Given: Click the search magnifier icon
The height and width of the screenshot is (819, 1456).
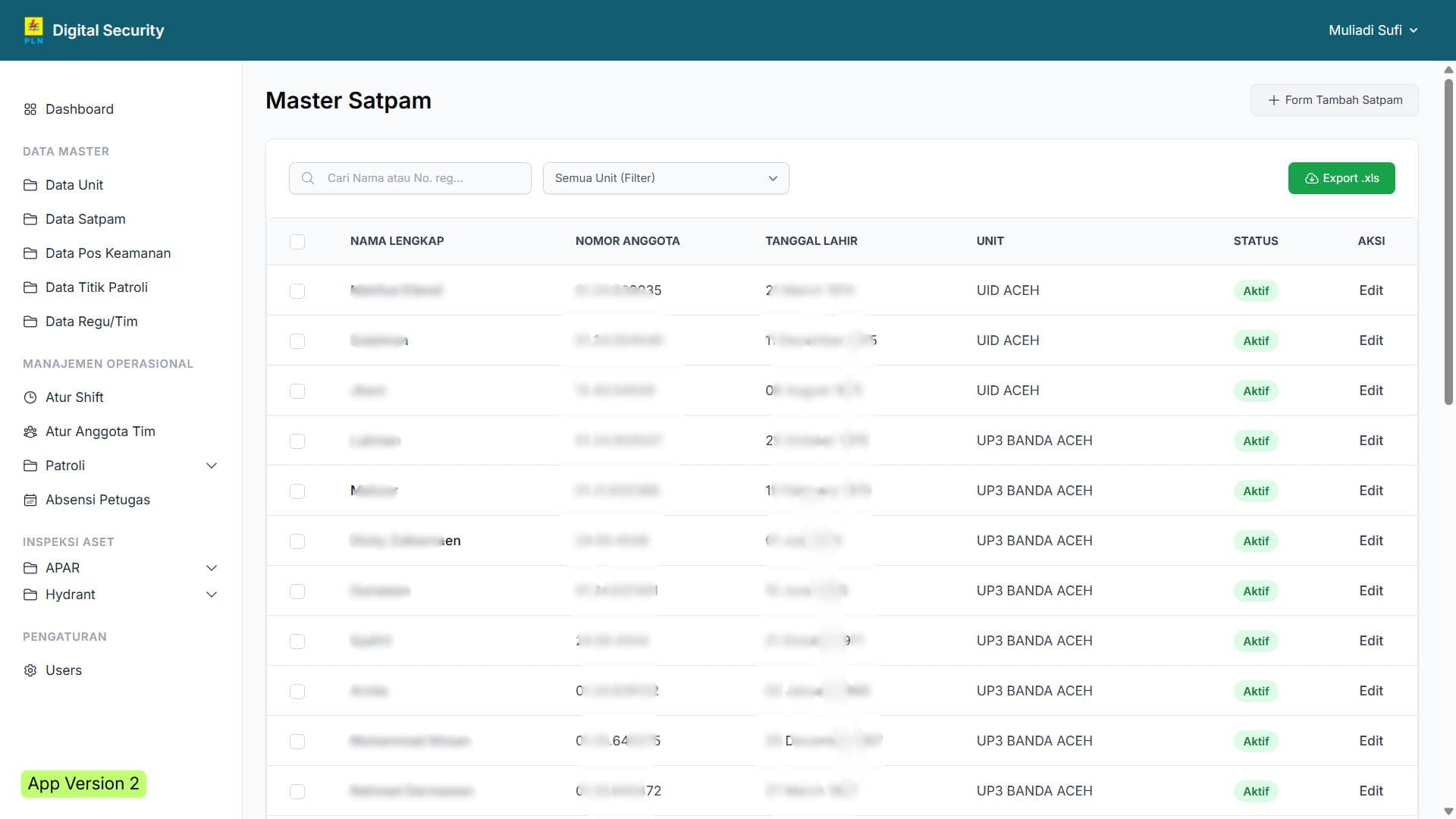Looking at the screenshot, I should tap(308, 178).
